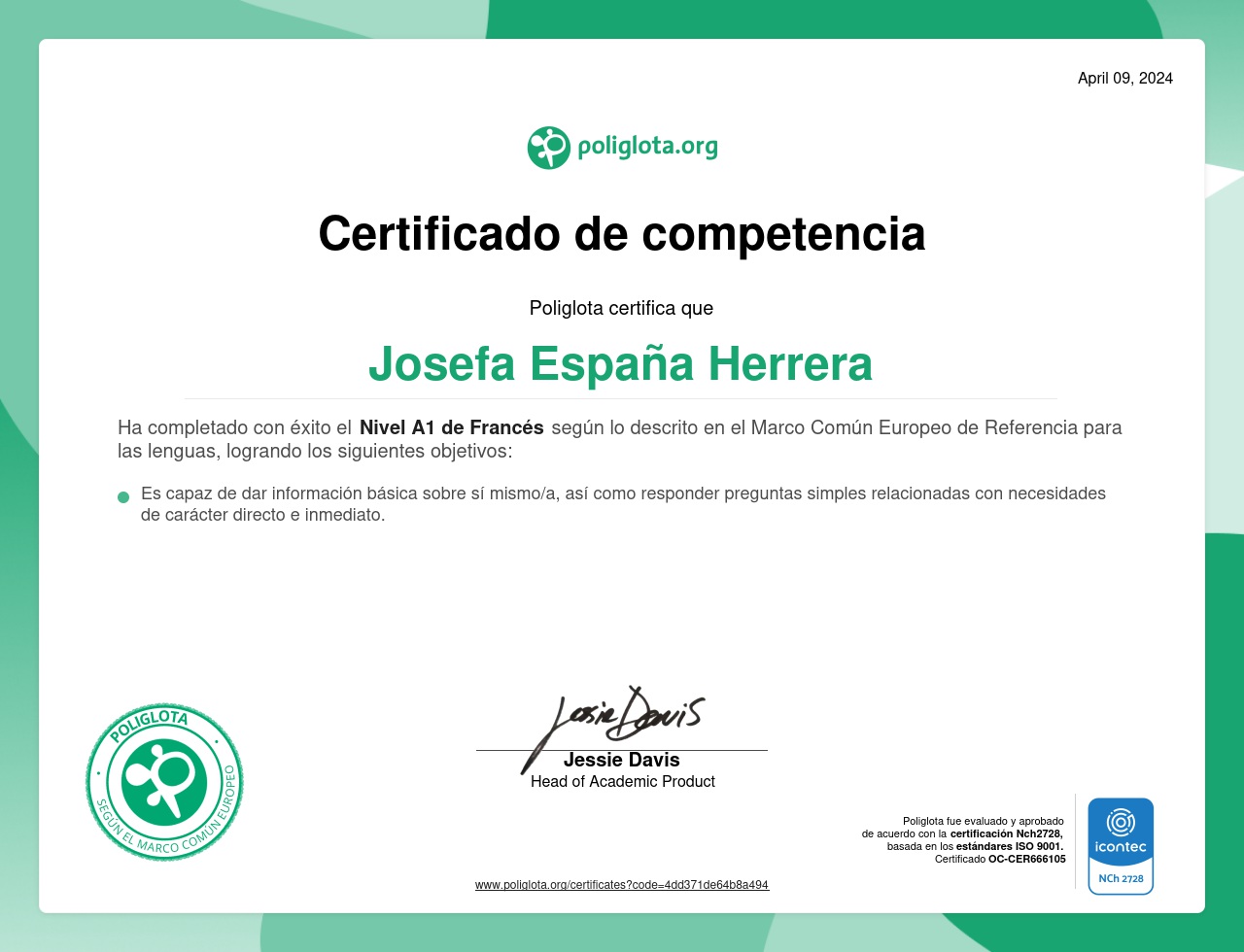Click 'Poliglota fue evaluado y aprobado' text
Viewport: 1244px width, 952px height.
coord(984,821)
